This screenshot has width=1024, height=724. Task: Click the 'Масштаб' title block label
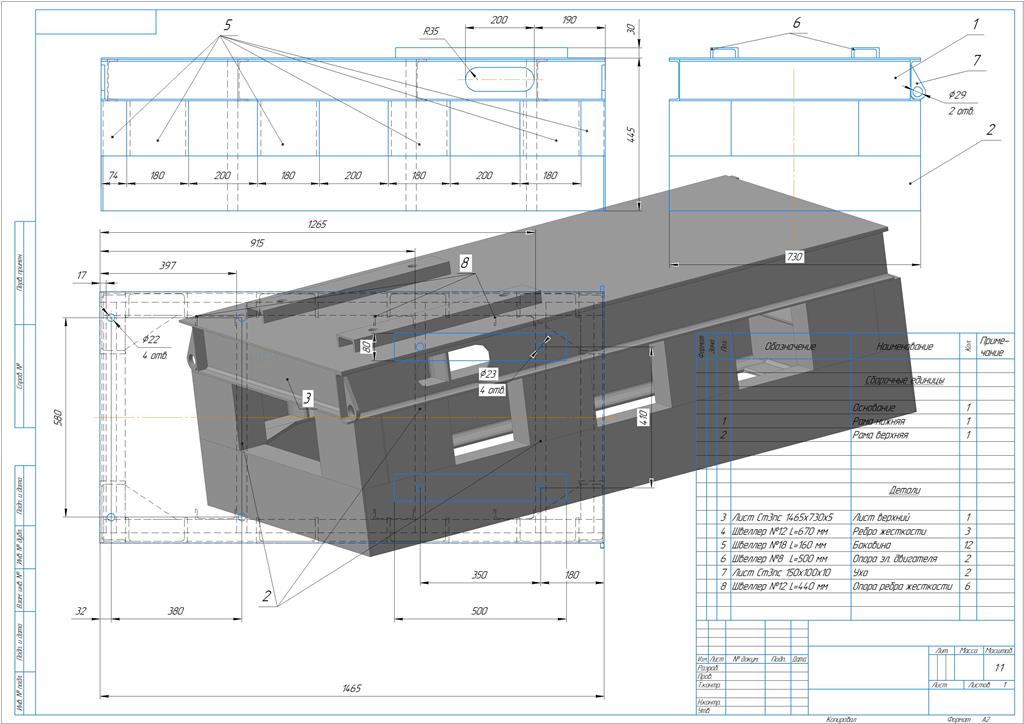[x=999, y=651]
